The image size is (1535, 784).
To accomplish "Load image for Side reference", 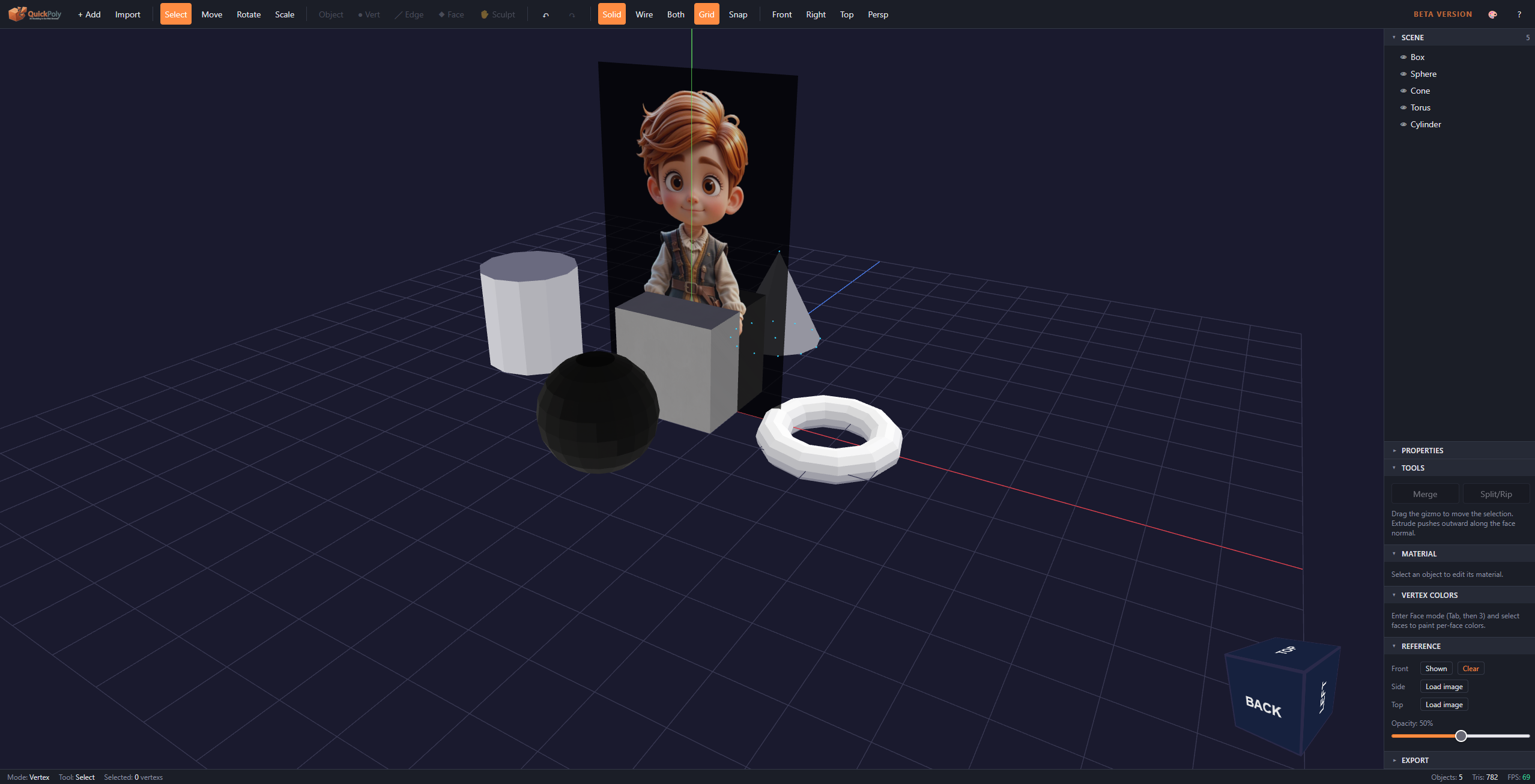I will 1444,686.
